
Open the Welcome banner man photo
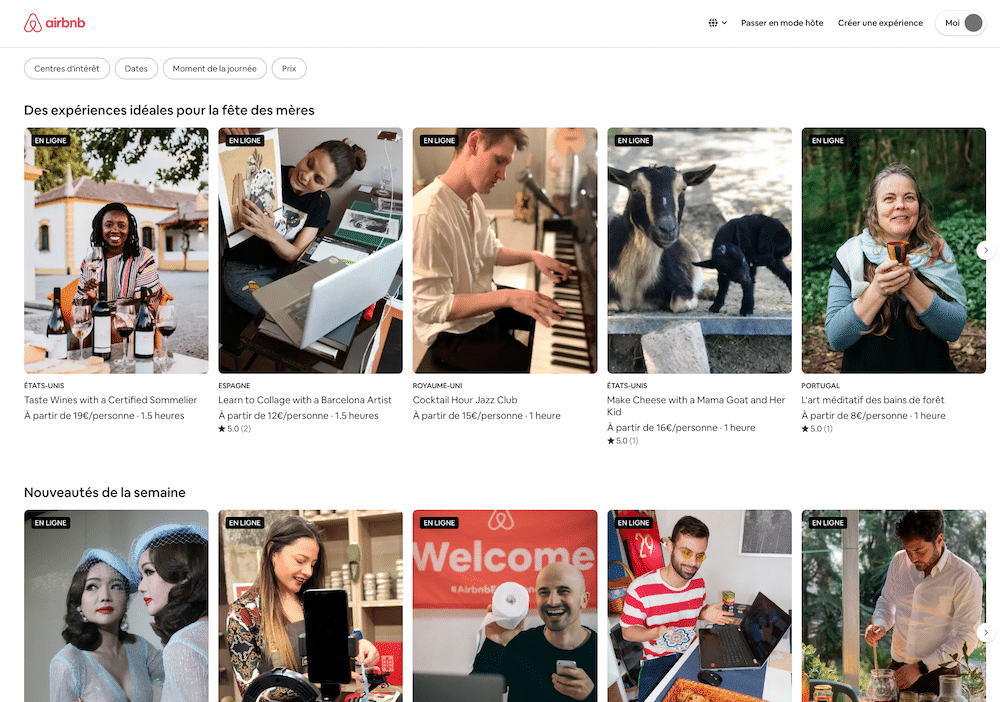pos(505,606)
